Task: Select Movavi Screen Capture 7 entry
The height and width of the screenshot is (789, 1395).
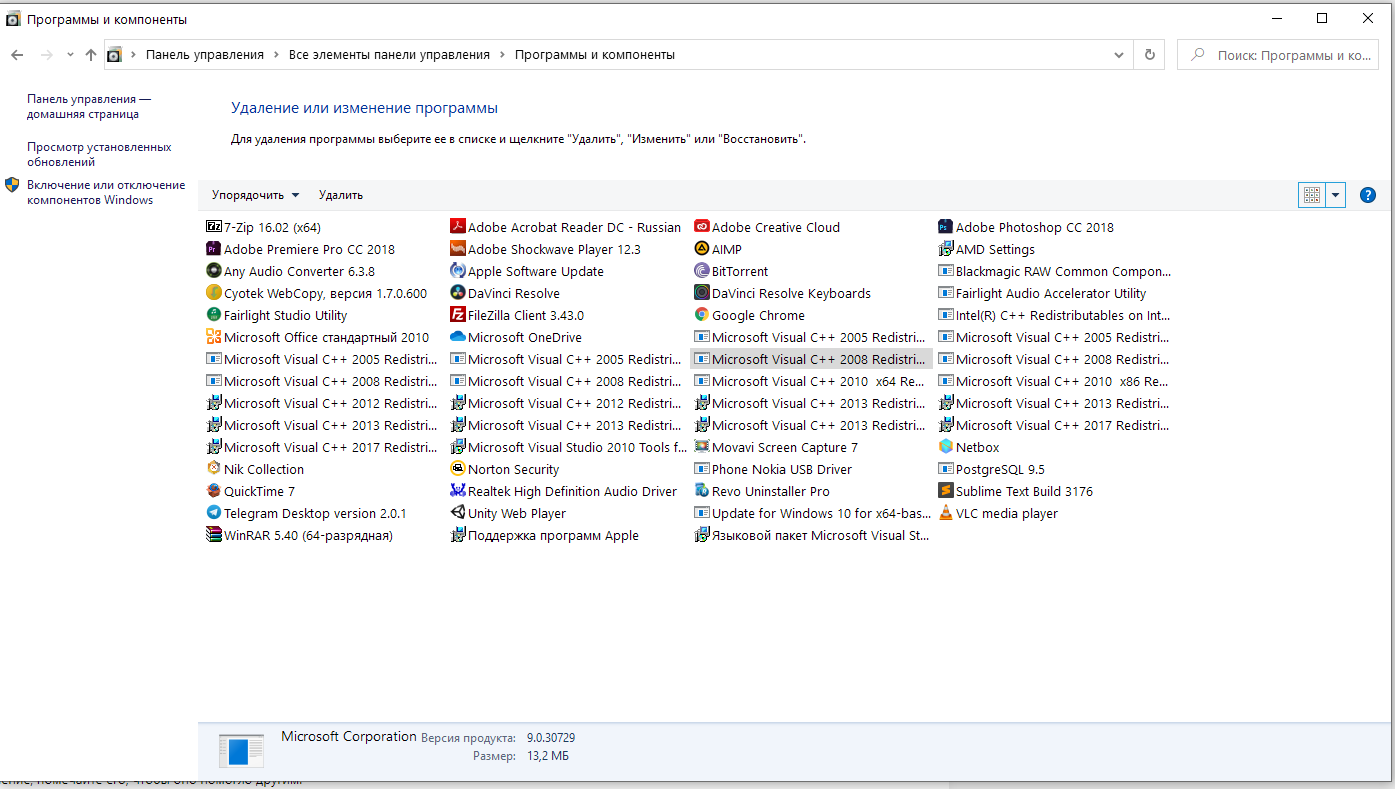Action: tap(776, 447)
